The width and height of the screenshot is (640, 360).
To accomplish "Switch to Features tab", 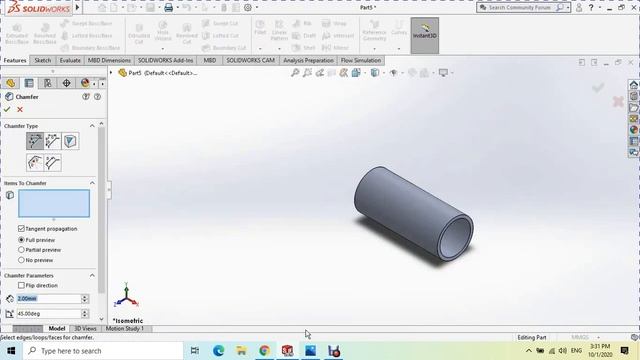I will 15,60.
